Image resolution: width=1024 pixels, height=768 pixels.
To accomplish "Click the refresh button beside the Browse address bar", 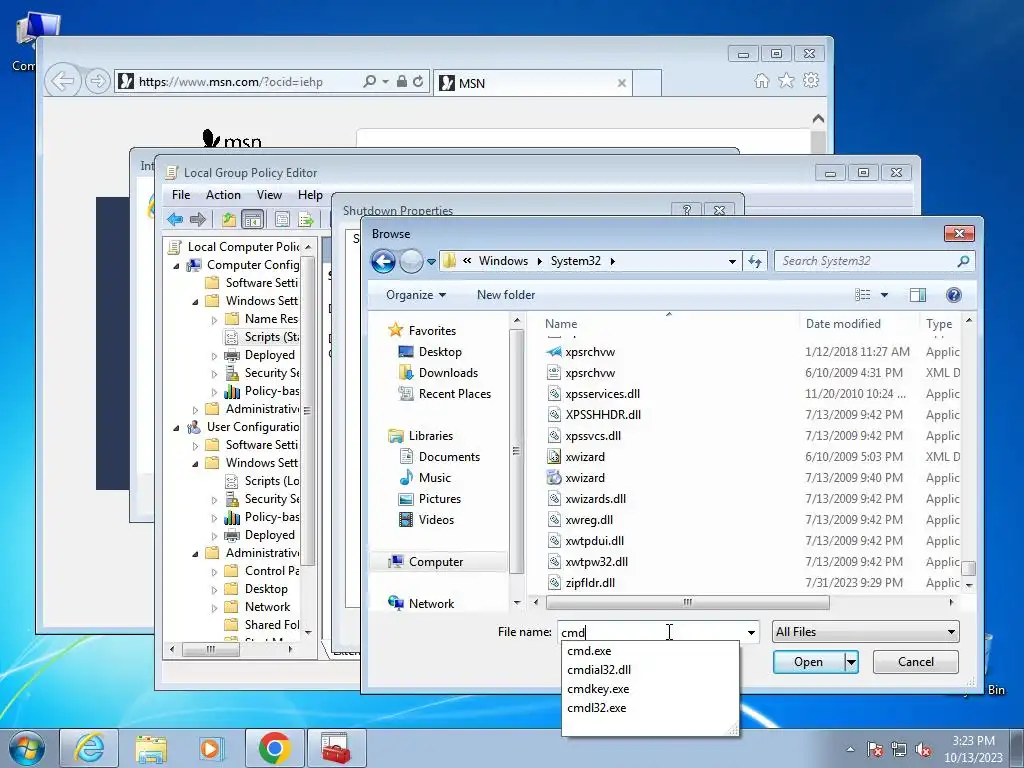I will tap(755, 261).
